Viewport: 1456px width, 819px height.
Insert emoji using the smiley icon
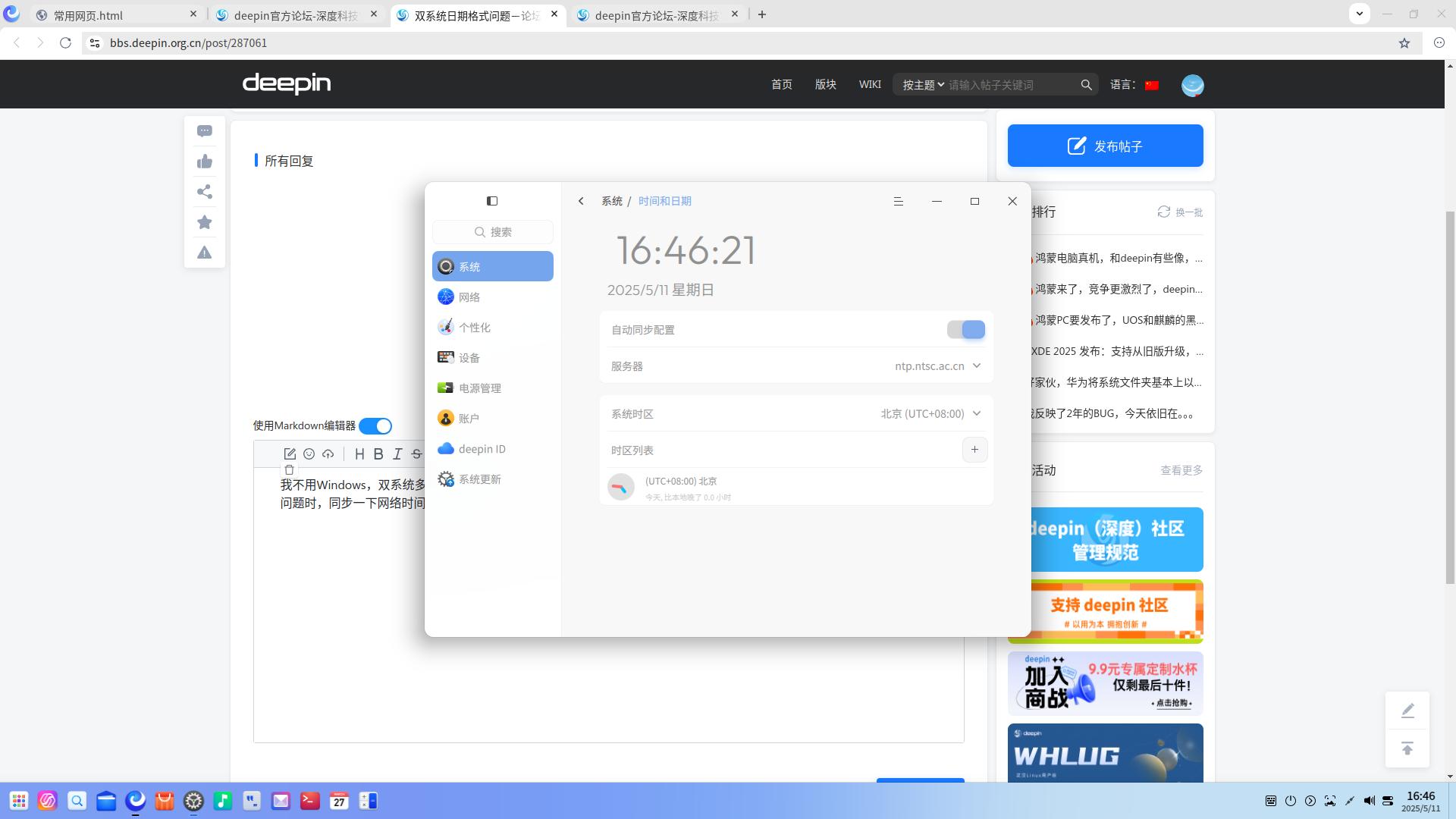click(x=309, y=453)
